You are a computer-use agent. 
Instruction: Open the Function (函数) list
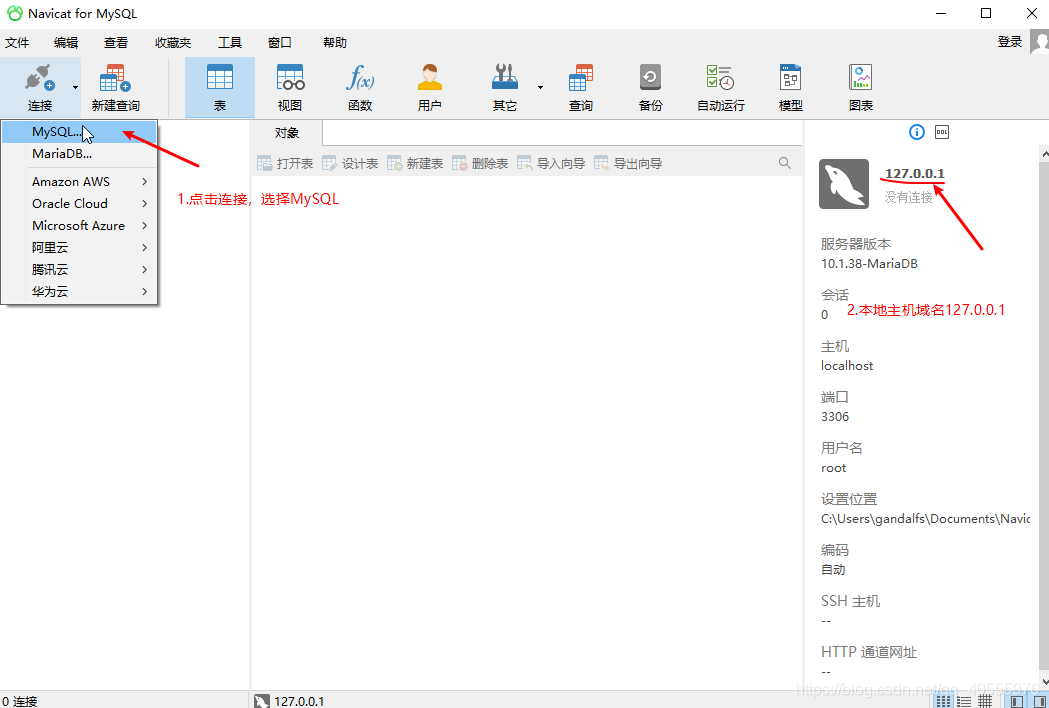tap(360, 87)
